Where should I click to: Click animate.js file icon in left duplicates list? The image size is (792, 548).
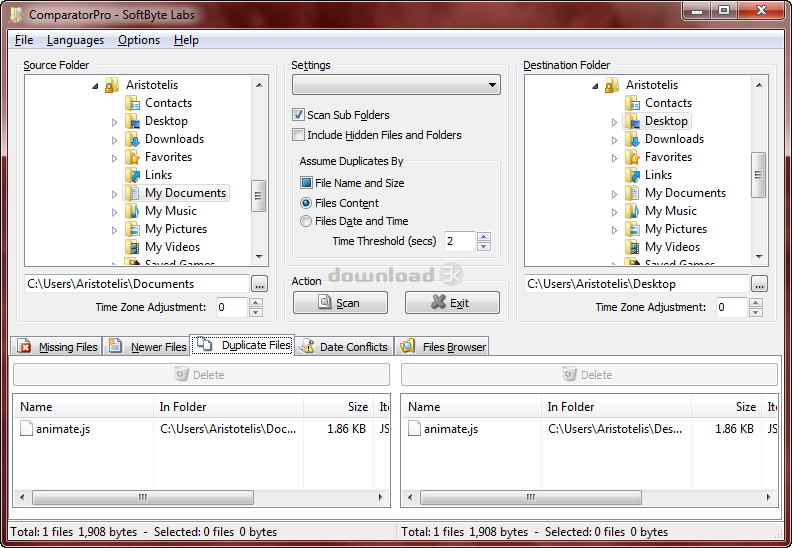[26, 429]
